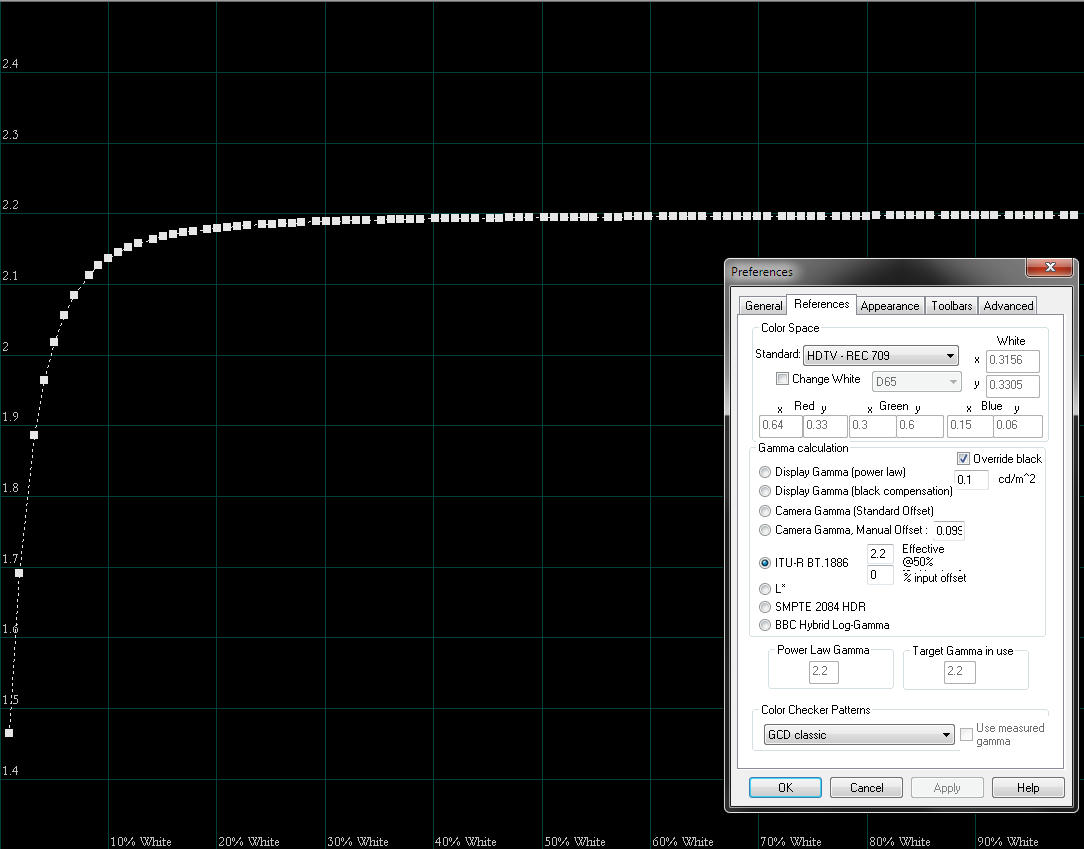This screenshot has width=1084, height=849.
Task: Click the % input offset field
Action: pyautogui.click(x=880, y=576)
